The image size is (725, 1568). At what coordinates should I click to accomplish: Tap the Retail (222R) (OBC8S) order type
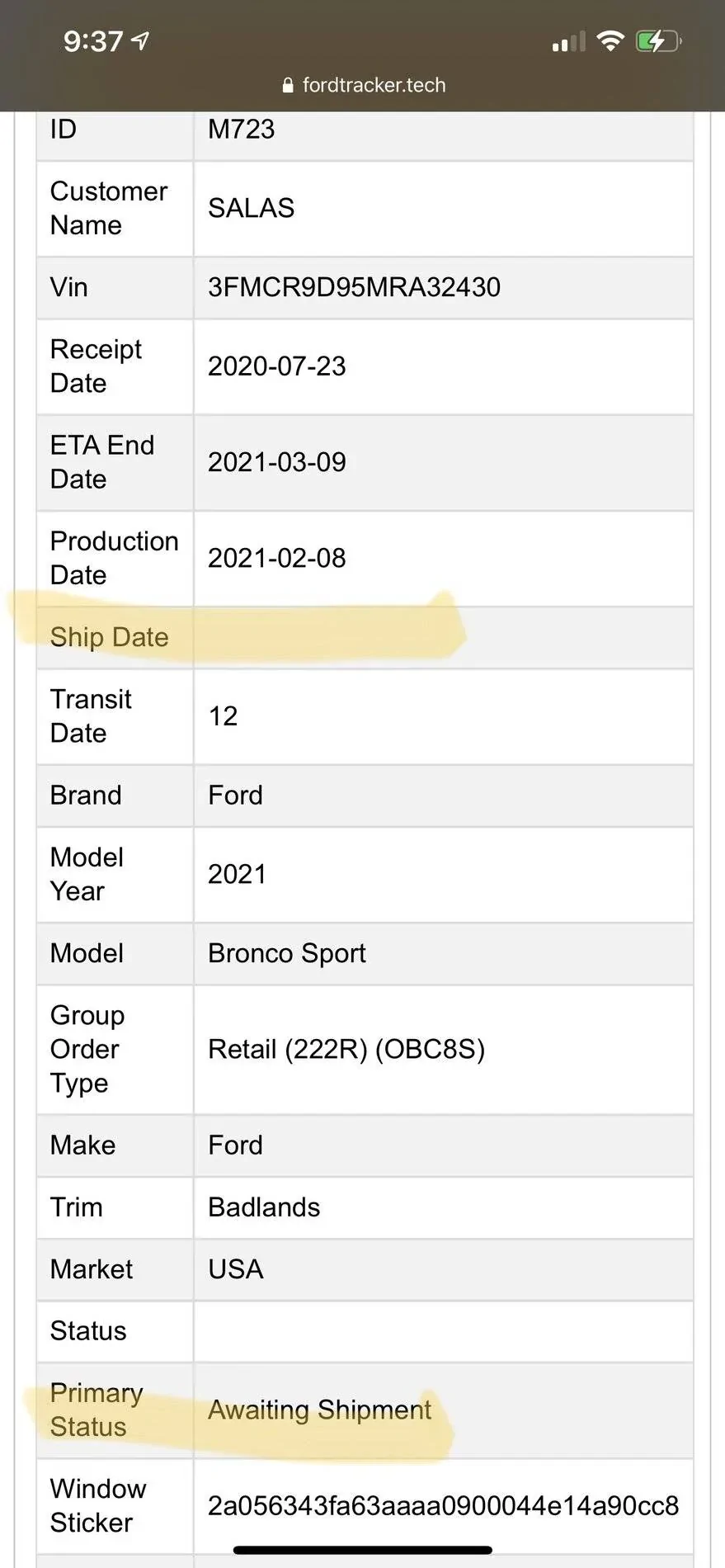click(346, 1049)
